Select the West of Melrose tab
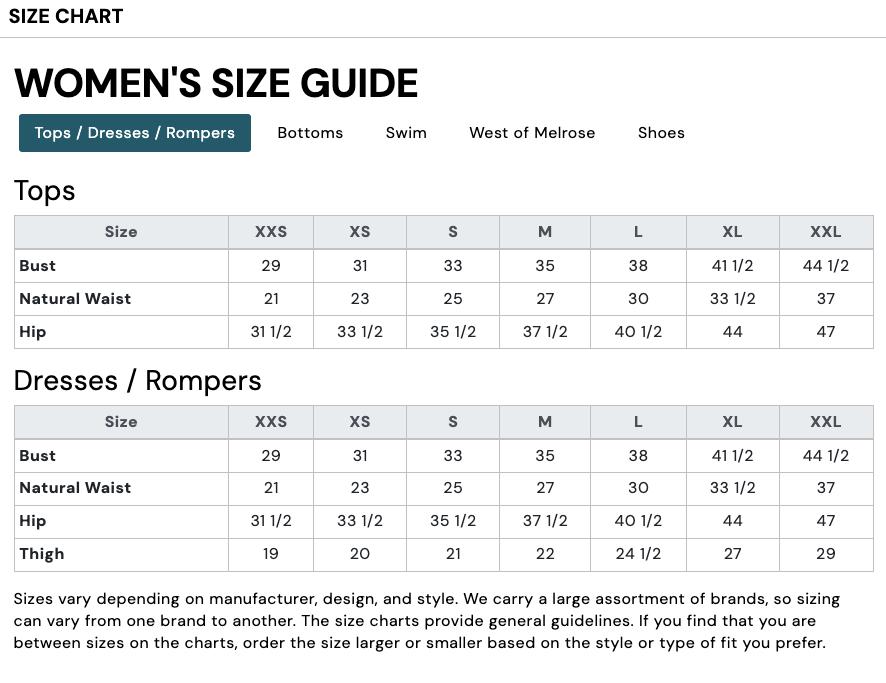This screenshot has height=683, width=886. pos(532,132)
